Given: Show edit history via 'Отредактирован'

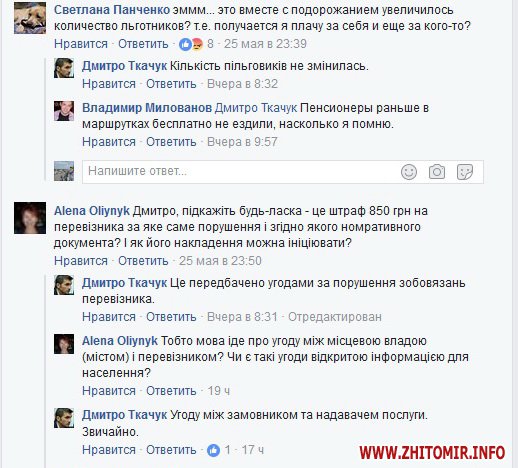Looking at the screenshot, I should pos(335,317).
